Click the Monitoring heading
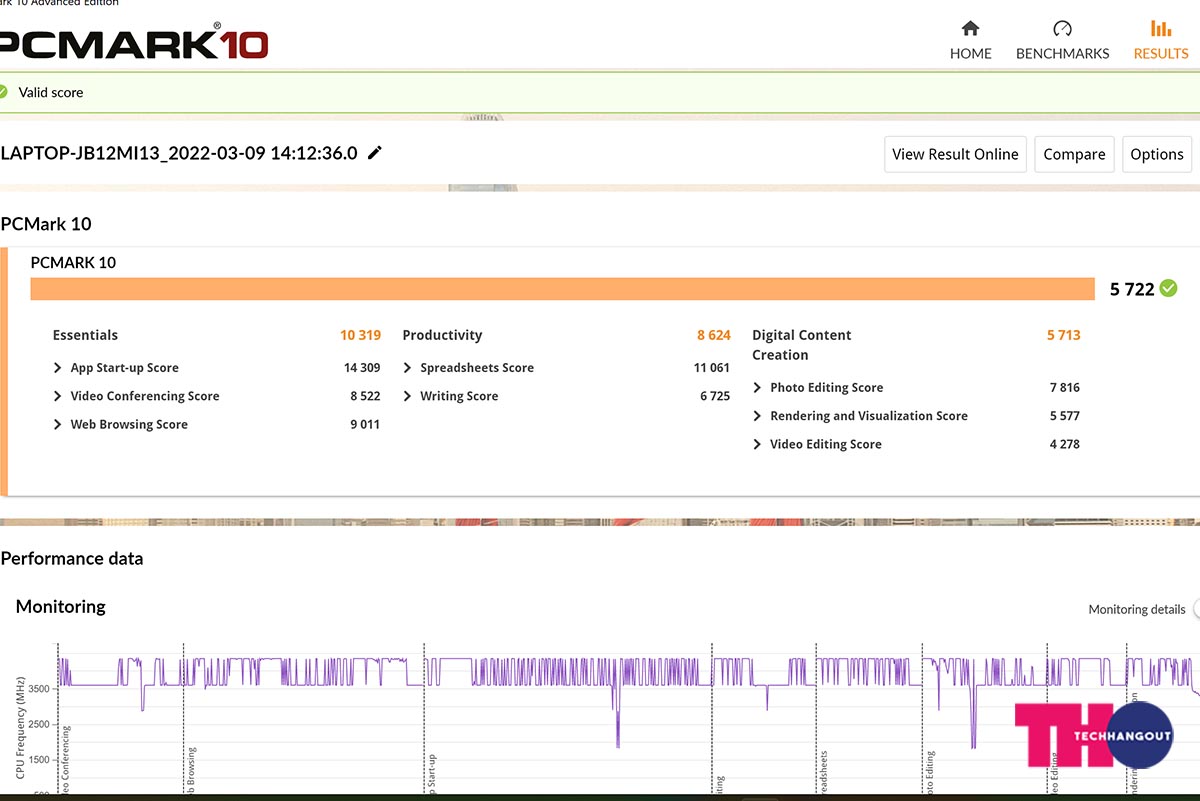 pos(61,606)
